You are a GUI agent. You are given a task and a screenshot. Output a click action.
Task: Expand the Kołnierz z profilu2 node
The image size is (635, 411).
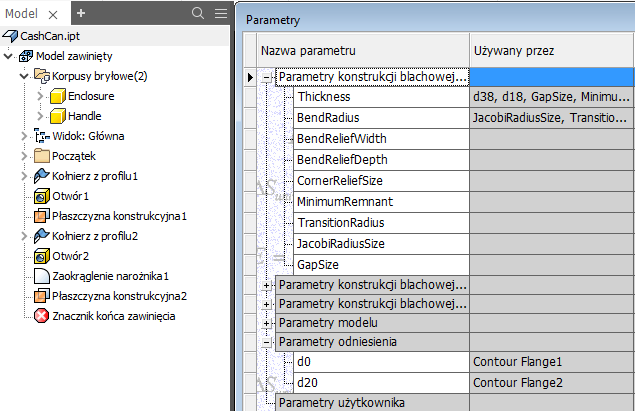pyautogui.click(x=25, y=236)
